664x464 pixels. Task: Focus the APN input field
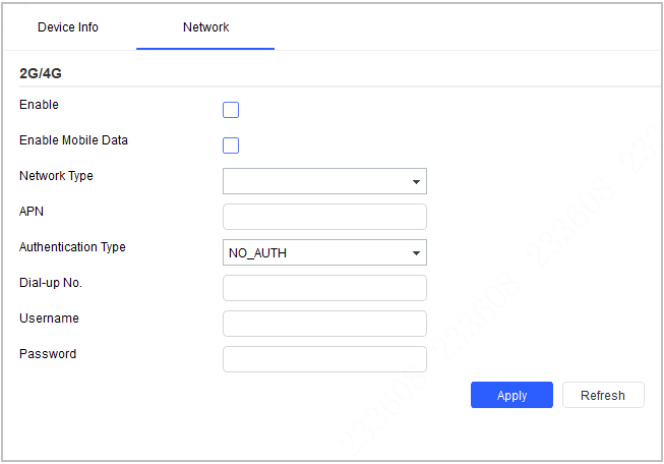[x=325, y=217]
